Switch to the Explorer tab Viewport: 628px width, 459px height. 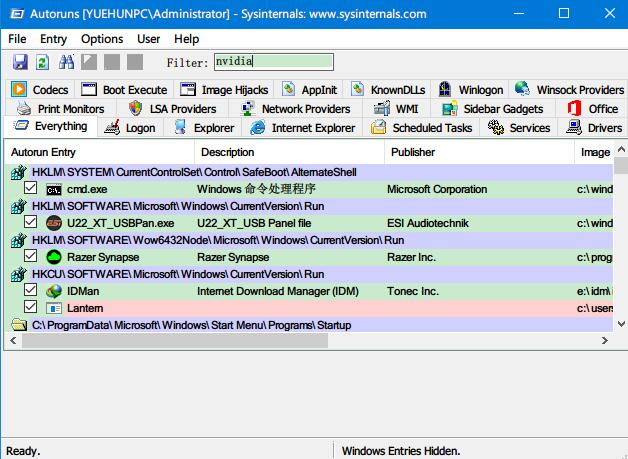pos(204,128)
